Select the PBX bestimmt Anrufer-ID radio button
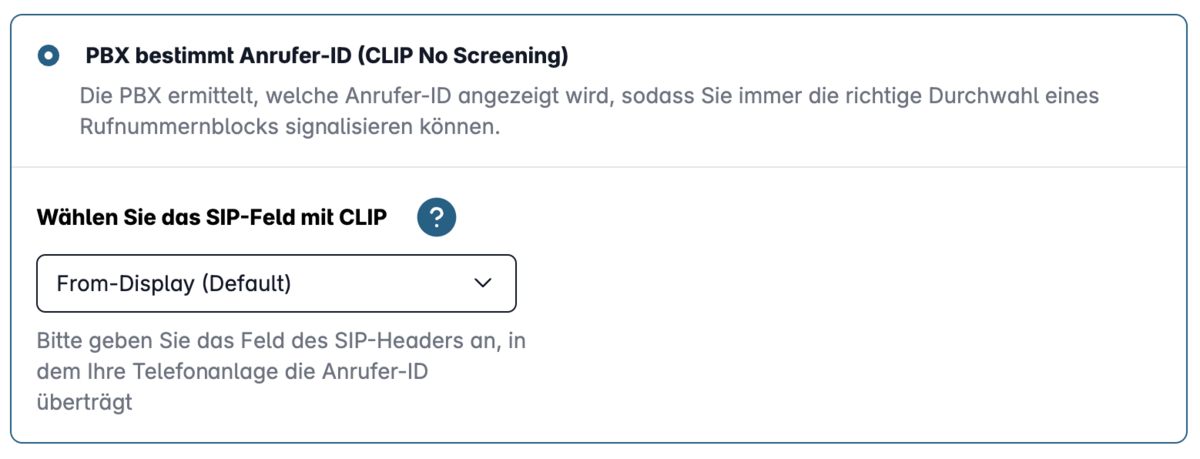Viewport: 1200px width, 459px height. 48,56
